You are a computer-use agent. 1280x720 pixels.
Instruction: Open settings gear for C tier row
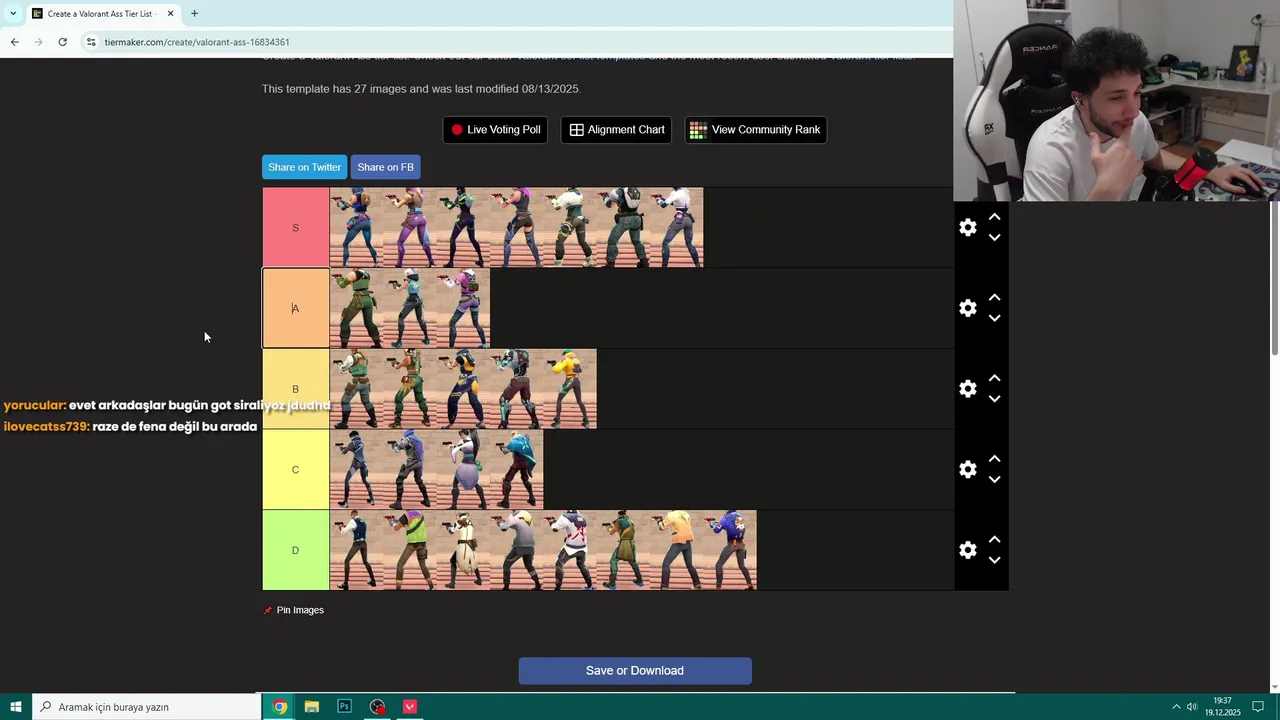pos(967,469)
